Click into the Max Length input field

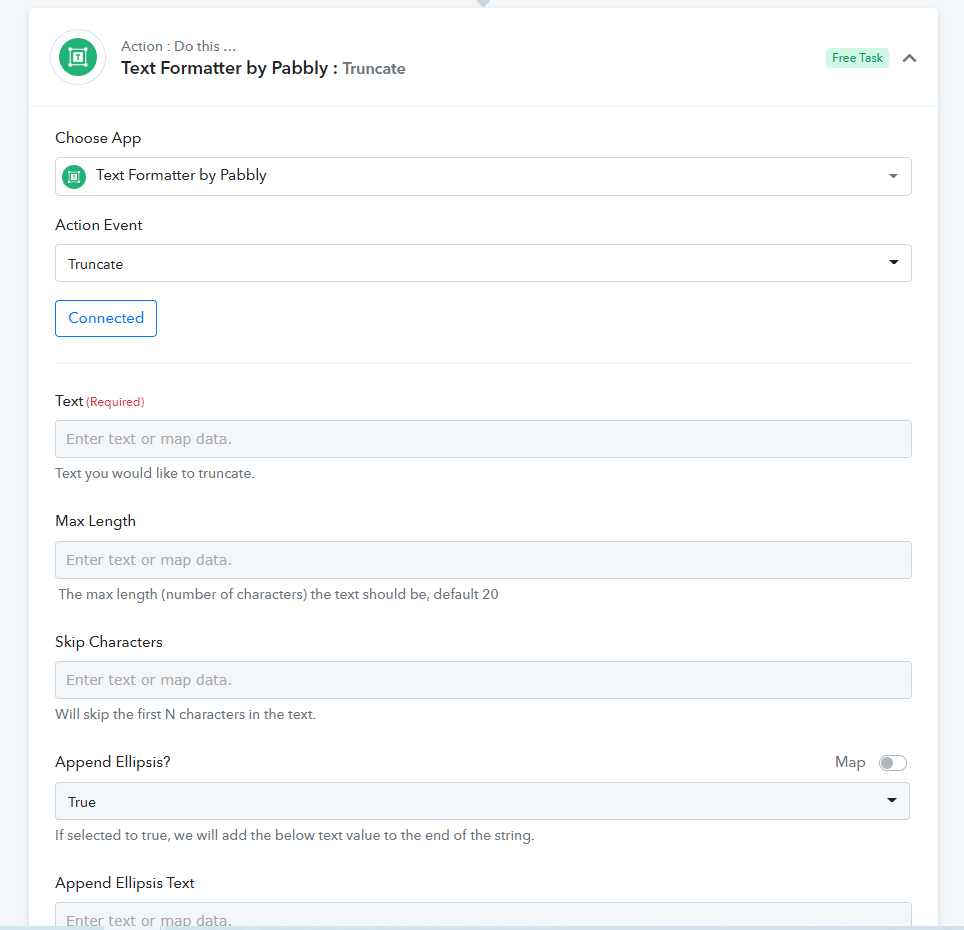(x=483, y=560)
